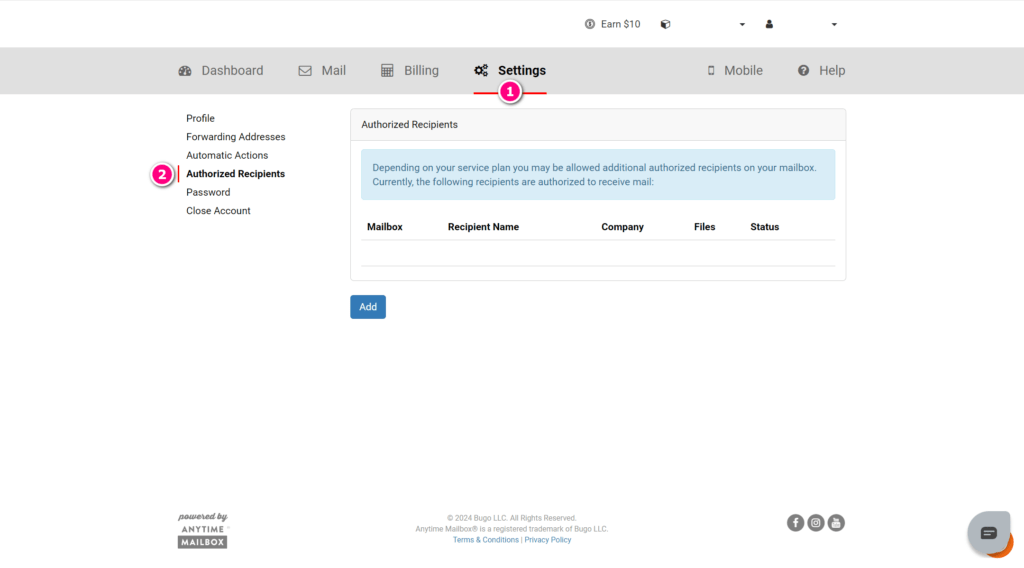Open the mailbox box icon dropdown
This screenshot has width=1024, height=568.
(704, 24)
